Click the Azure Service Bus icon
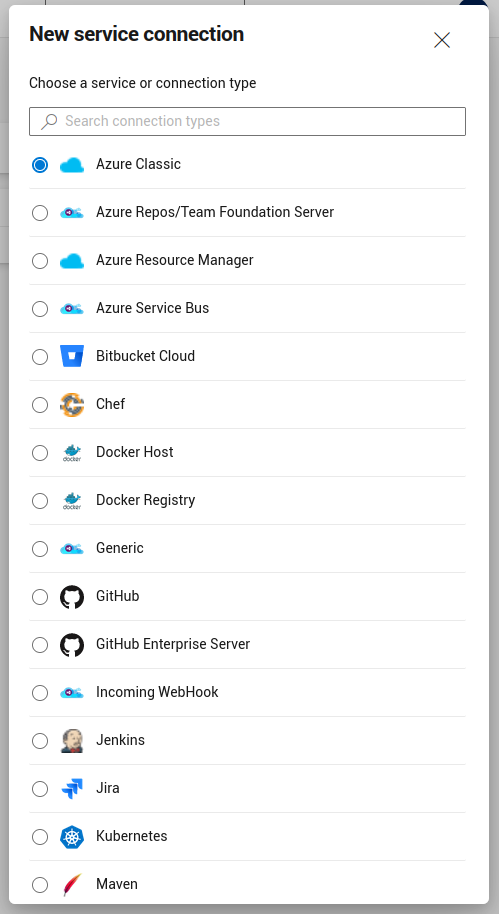499x914 pixels. tap(72, 309)
